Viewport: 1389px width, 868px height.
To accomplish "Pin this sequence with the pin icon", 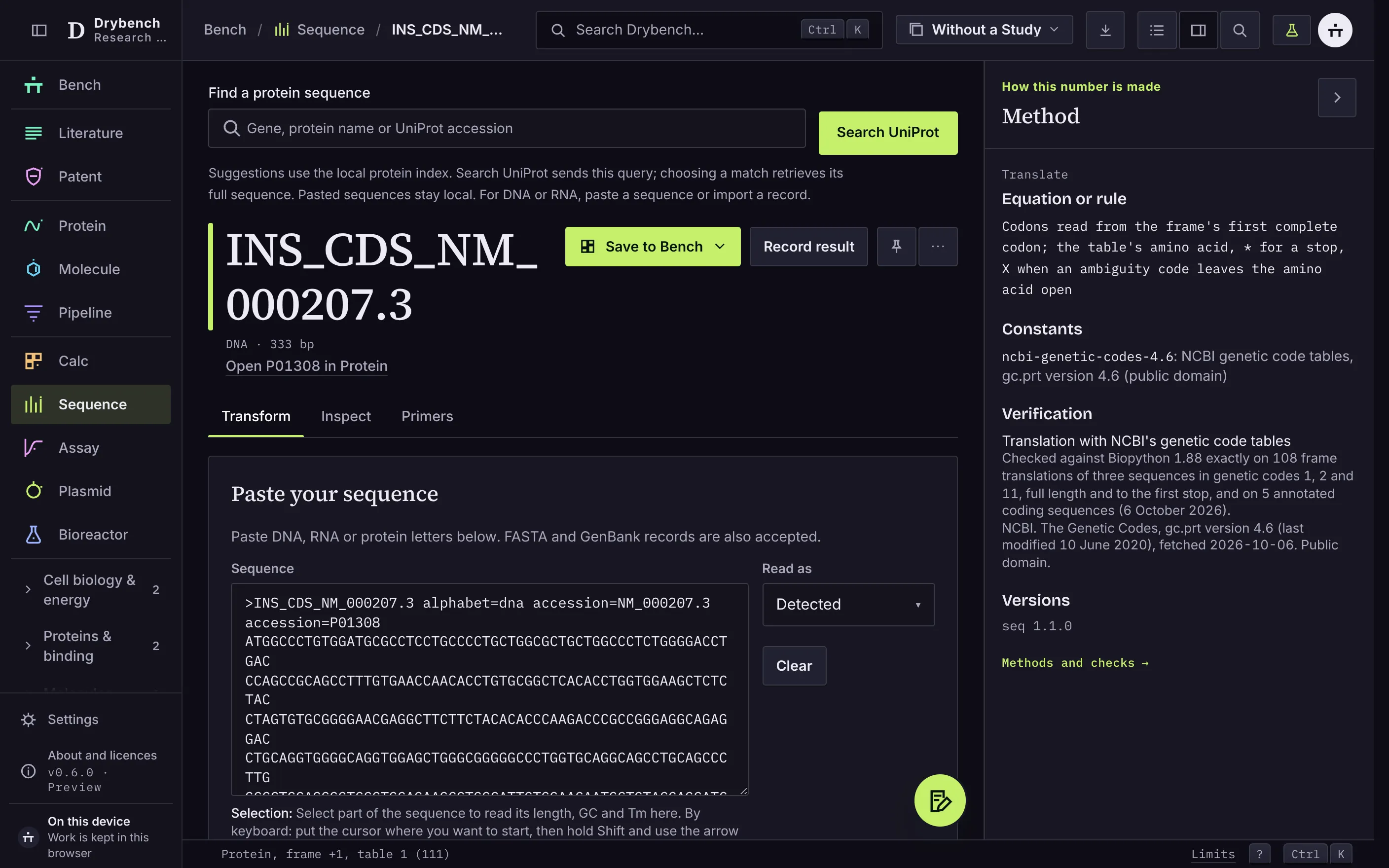I will coord(896,246).
